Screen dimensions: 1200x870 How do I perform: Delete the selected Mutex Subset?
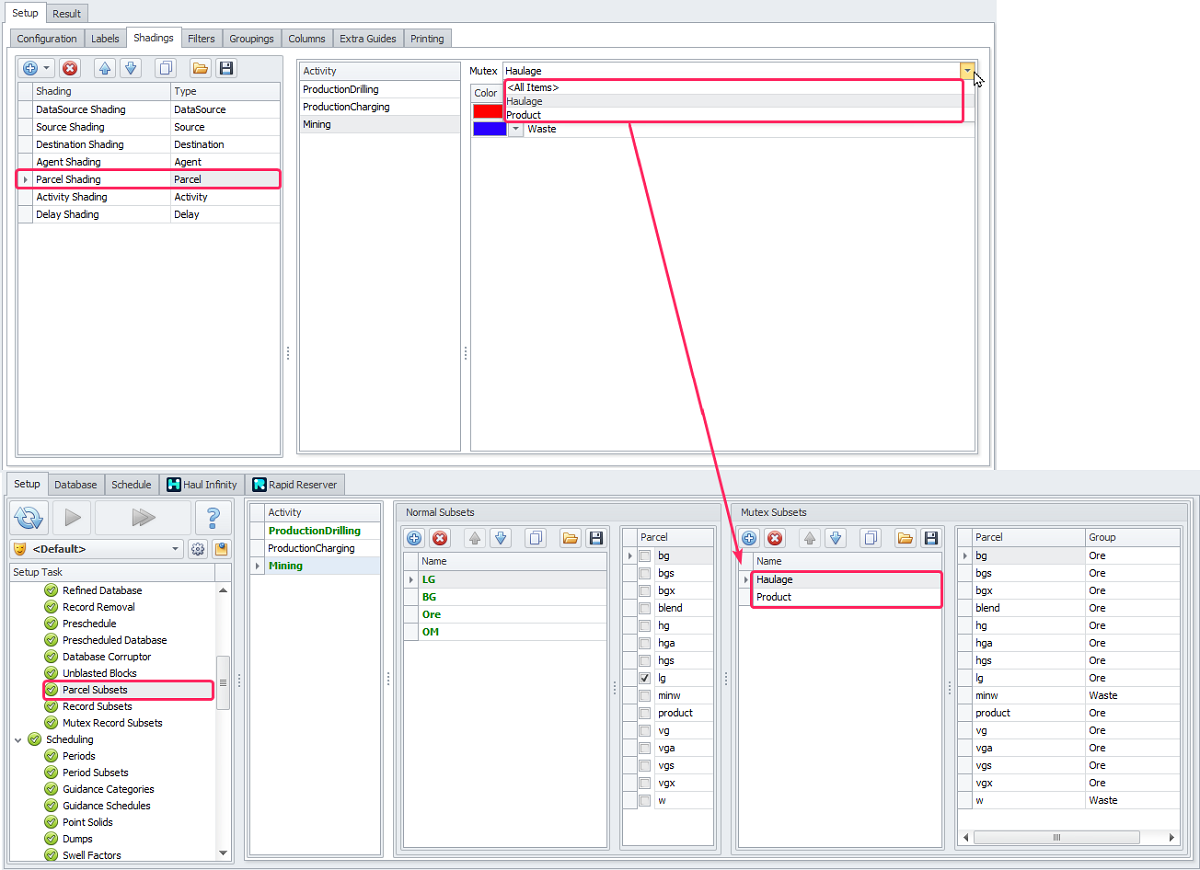[775, 538]
